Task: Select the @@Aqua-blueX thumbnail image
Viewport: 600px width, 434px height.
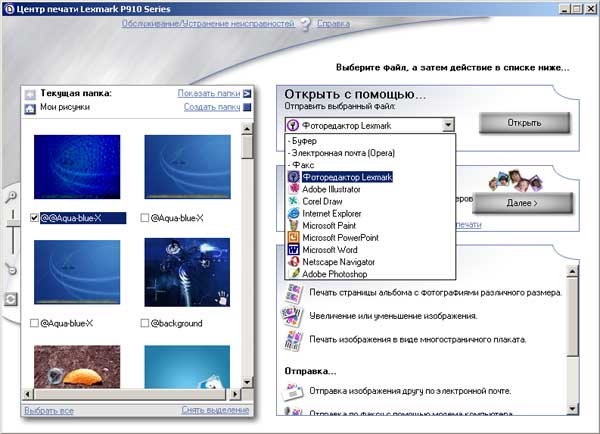Action: (x=77, y=167)
